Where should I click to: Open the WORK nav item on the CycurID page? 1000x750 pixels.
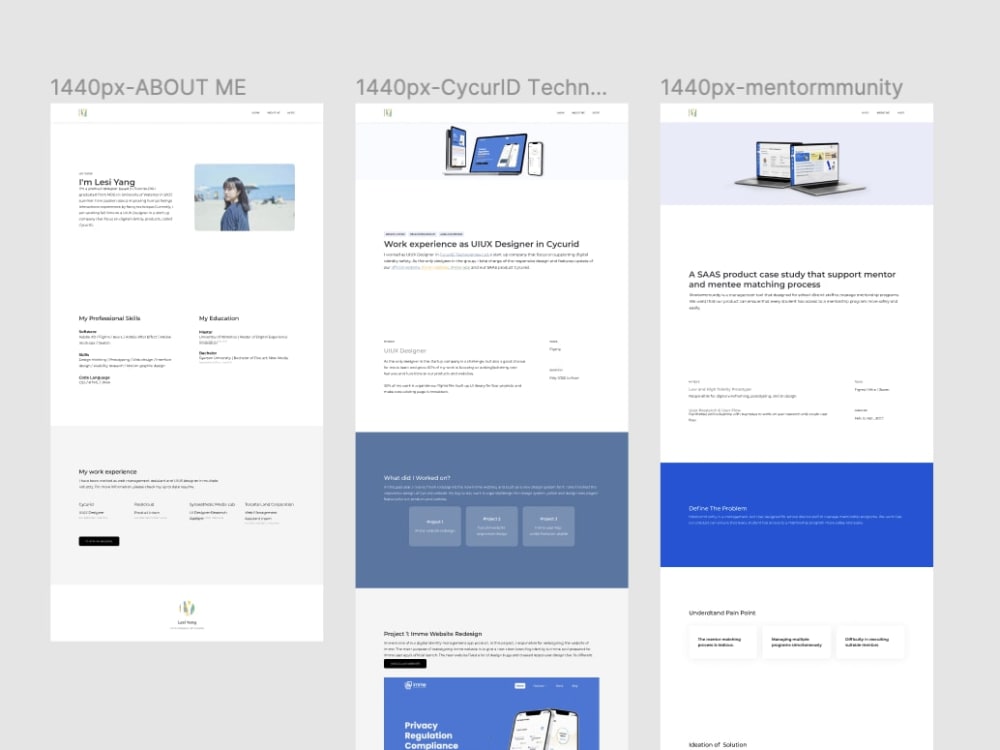click(596, 113)
